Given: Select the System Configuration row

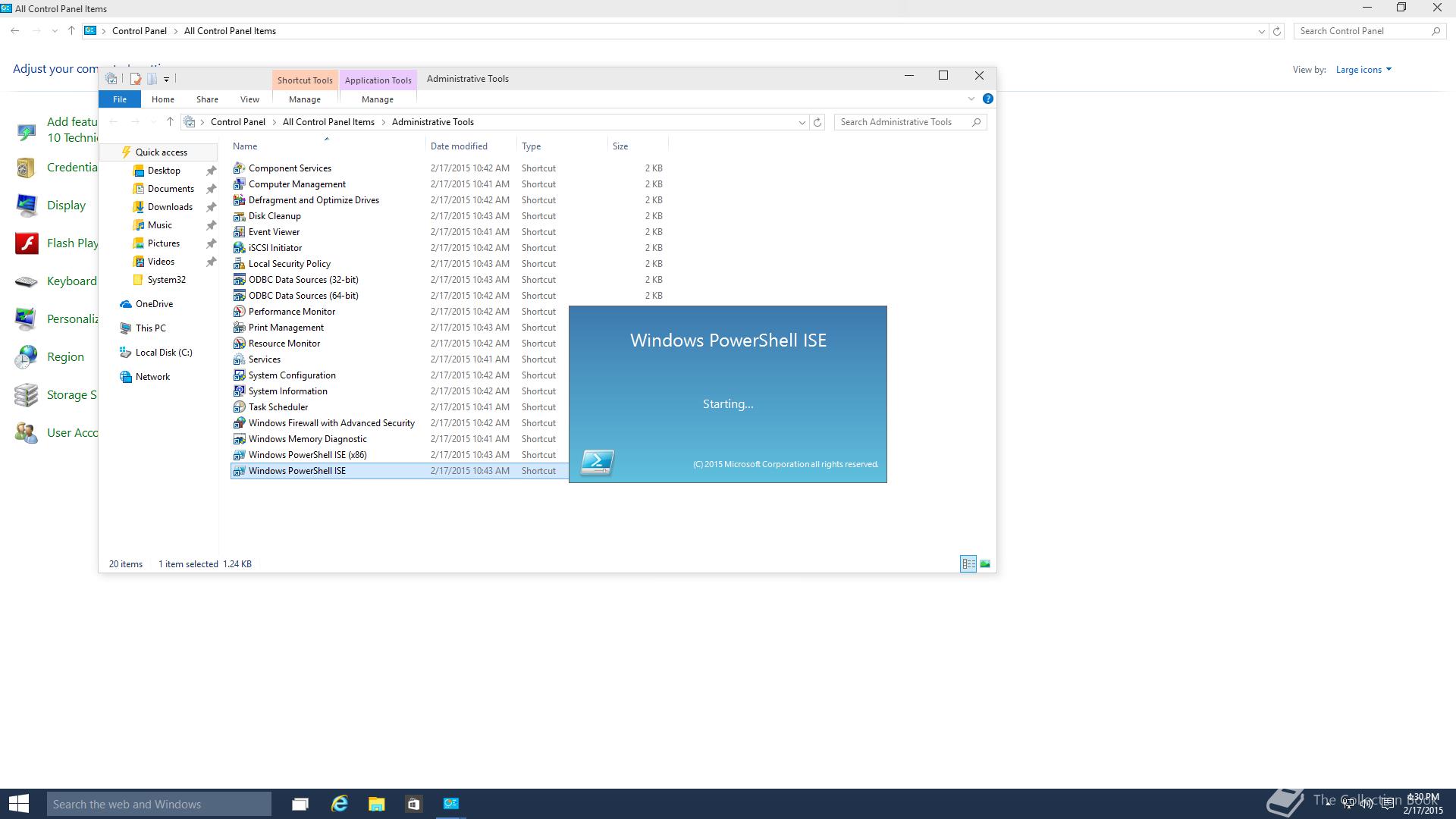Looking at the screenshot, I should [400, 375].
